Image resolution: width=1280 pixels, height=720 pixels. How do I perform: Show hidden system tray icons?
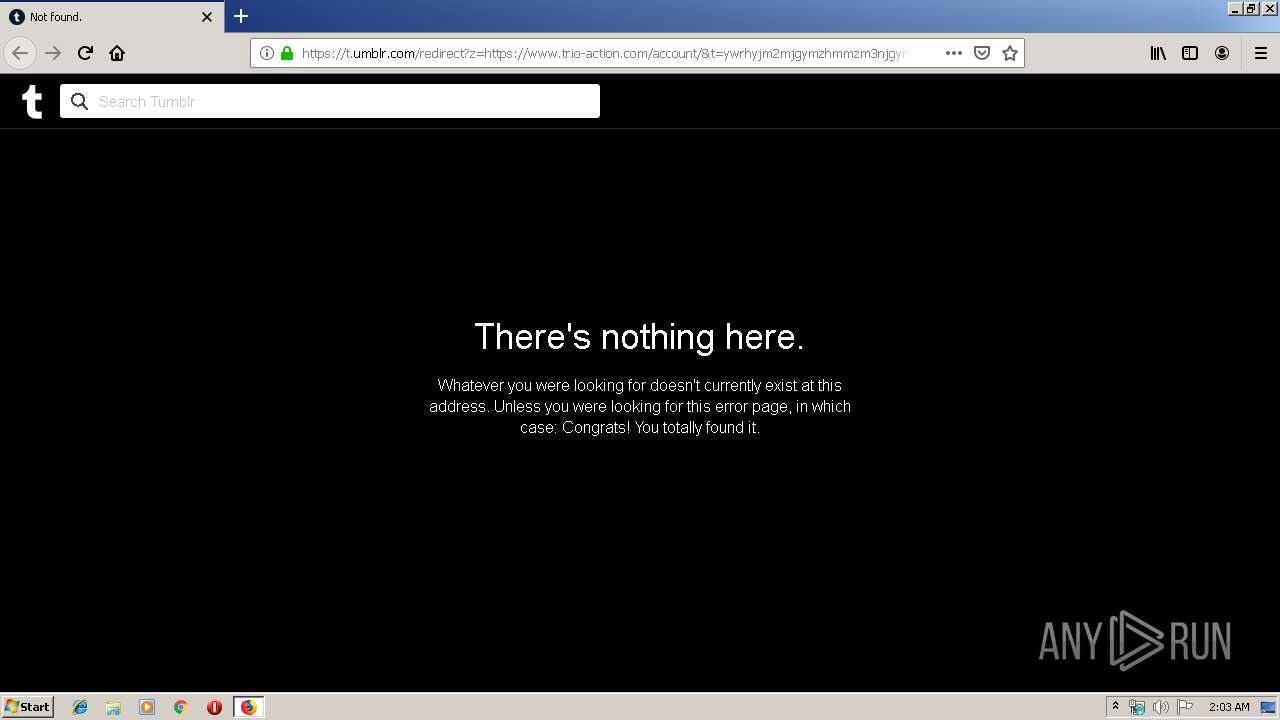tap(1115, 706)
